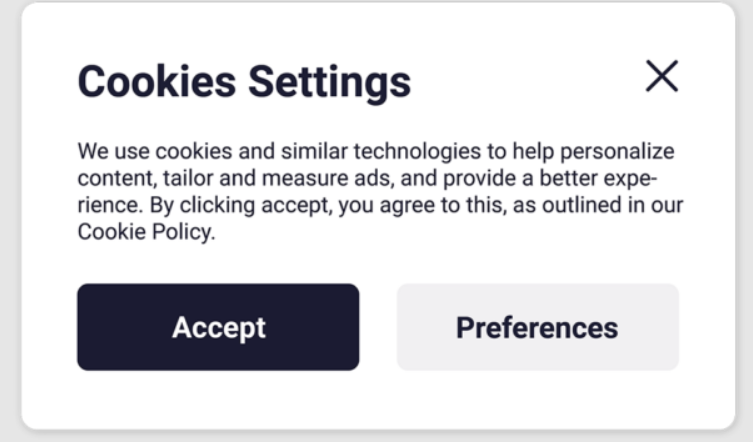753x442 pixels.
Task: Click the word Settings in the title
Action: tap(330, 81)
